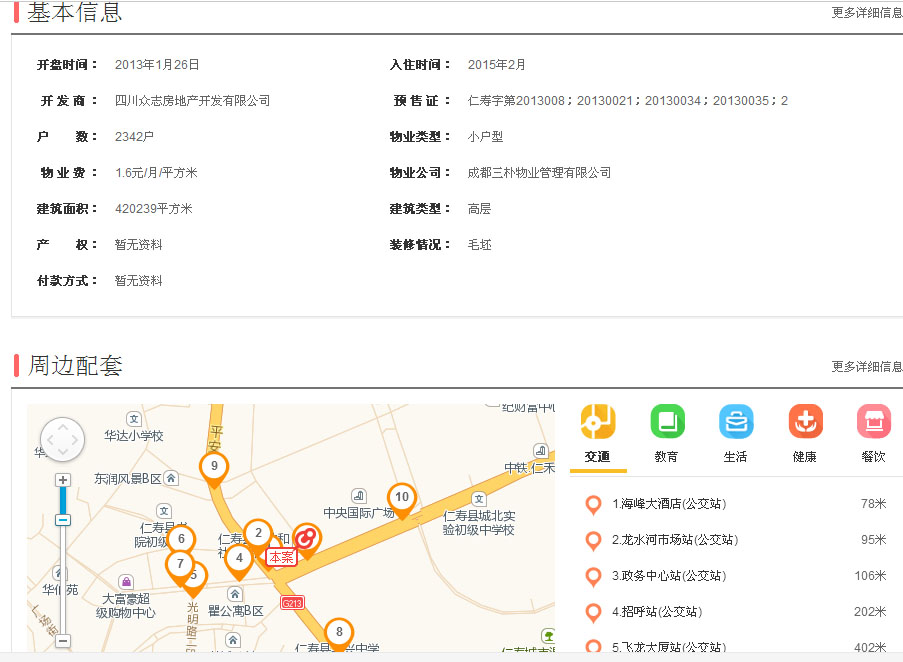Viewport: 903px width, 662px height.
Task: Show the 生活 (life) briefcase icon
Action: pyautogui.click(x=736, y=422)
